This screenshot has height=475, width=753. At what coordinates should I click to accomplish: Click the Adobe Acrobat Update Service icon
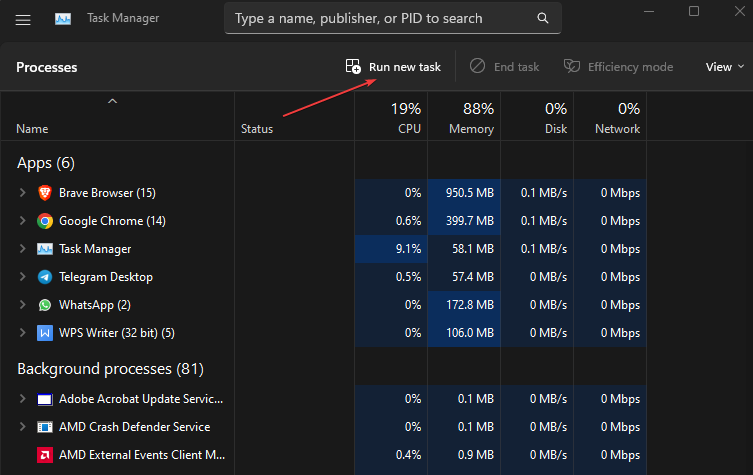tap(45, 399)
